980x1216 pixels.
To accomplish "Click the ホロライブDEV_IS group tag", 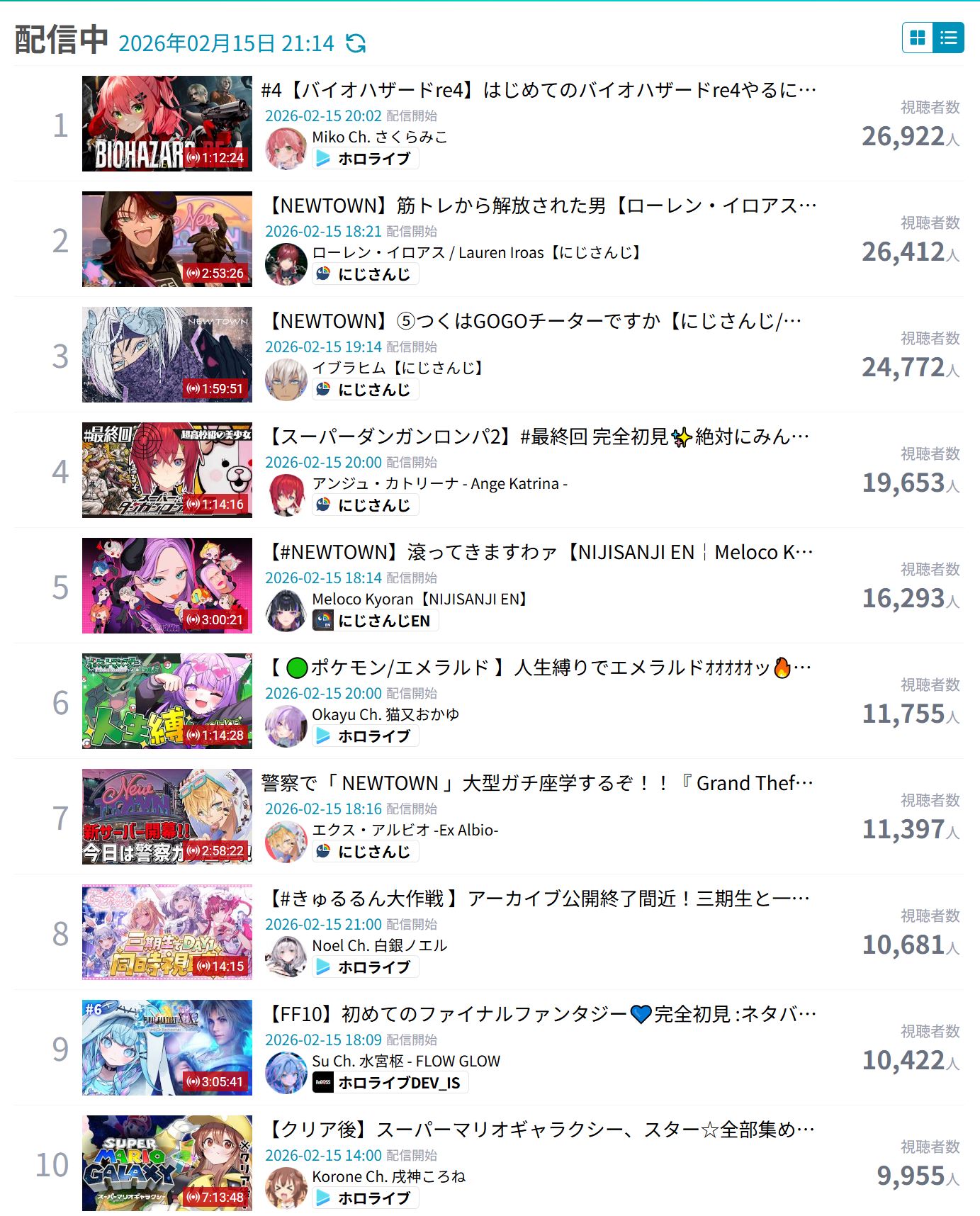I will pos(390,1083).
